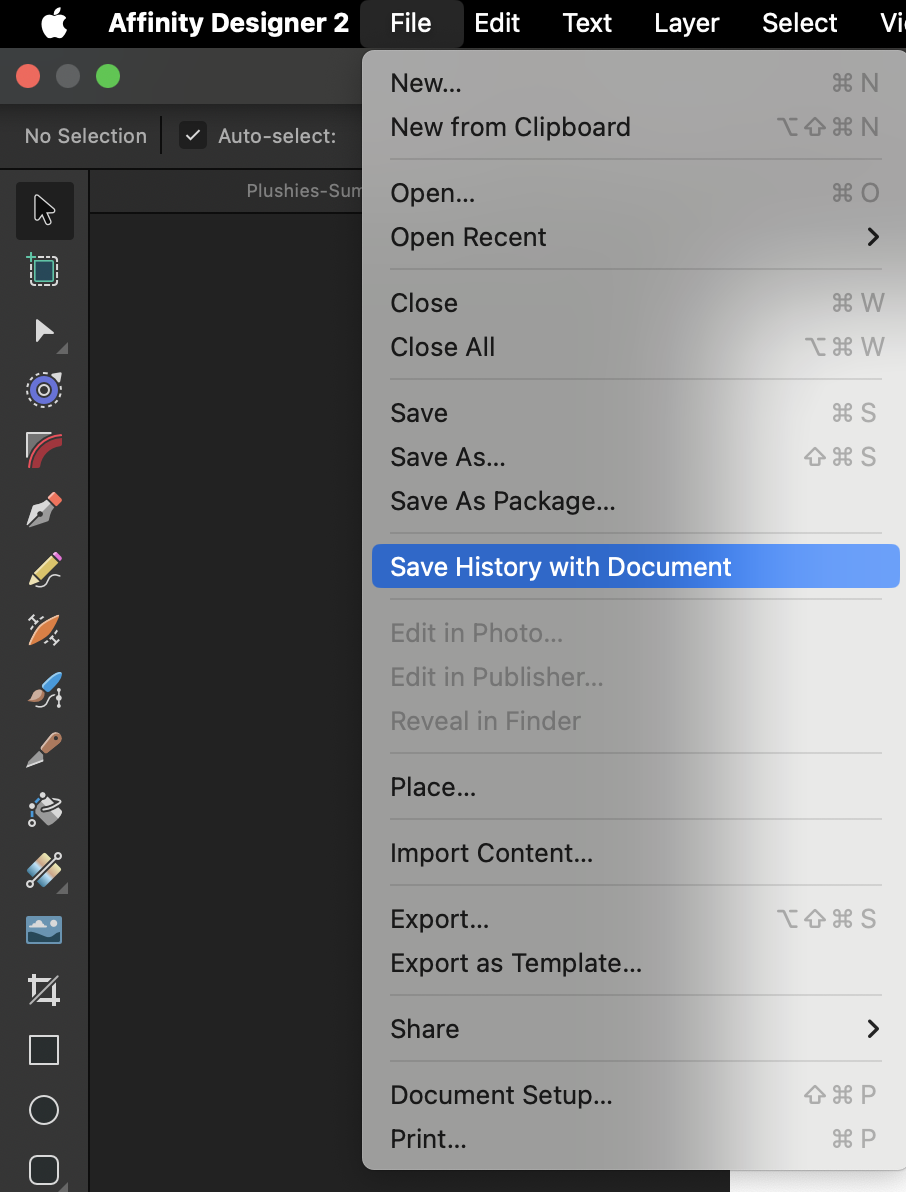Choose the Ellipse tool
Image resolution: width=906 pixels, height=1192 pixels.
tap(44, 1110)
